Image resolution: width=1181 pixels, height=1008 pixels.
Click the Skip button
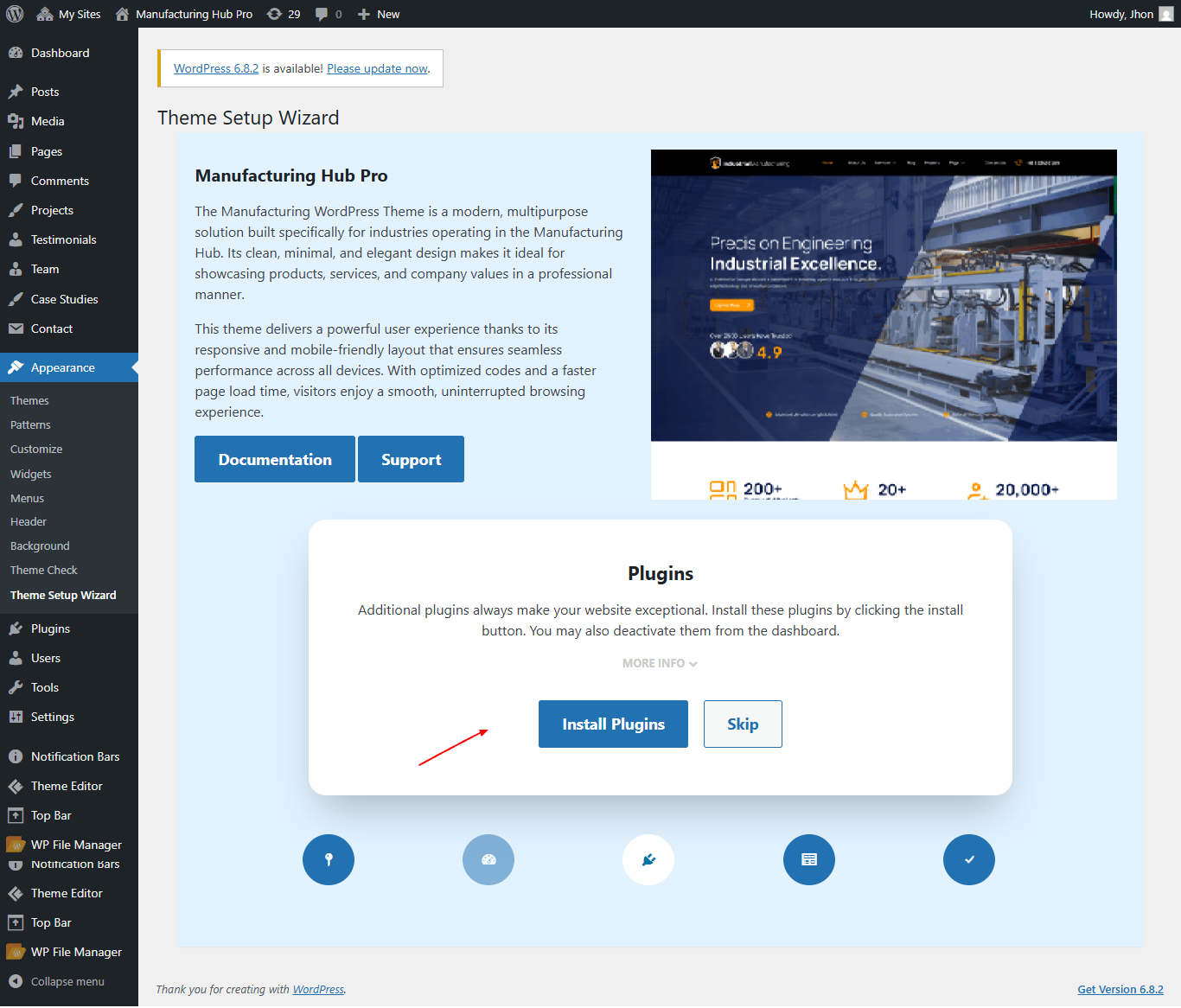click(x=743, y=724)
